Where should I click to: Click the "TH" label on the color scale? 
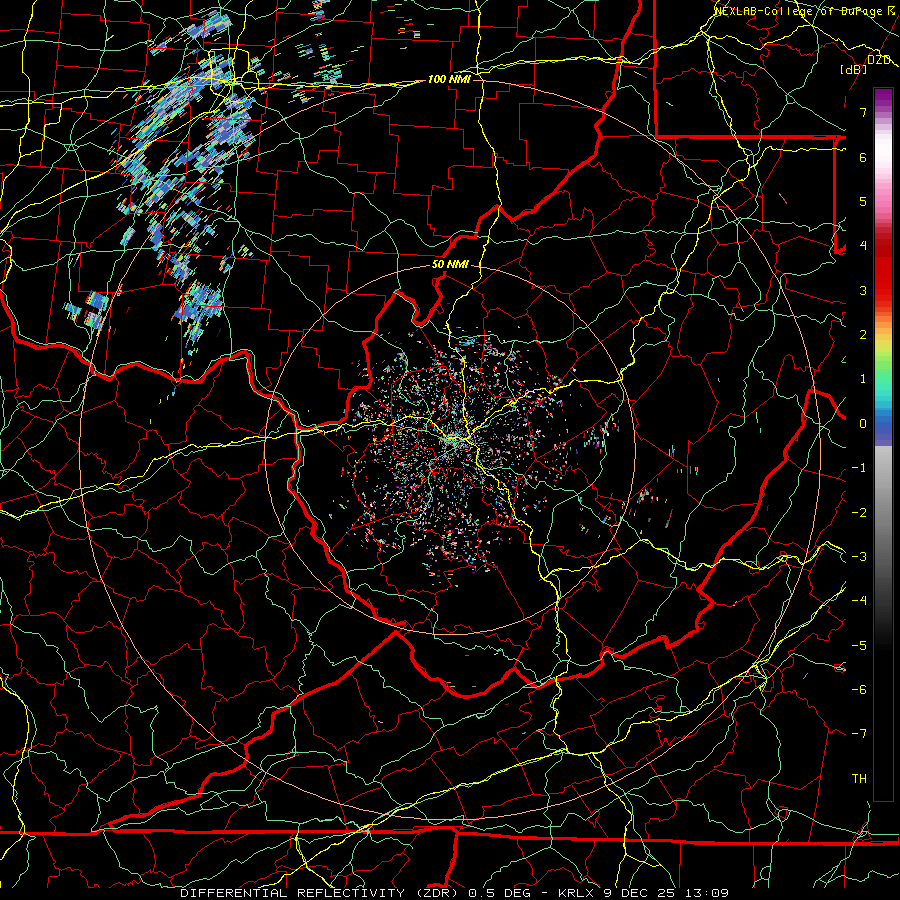point(859,779)
